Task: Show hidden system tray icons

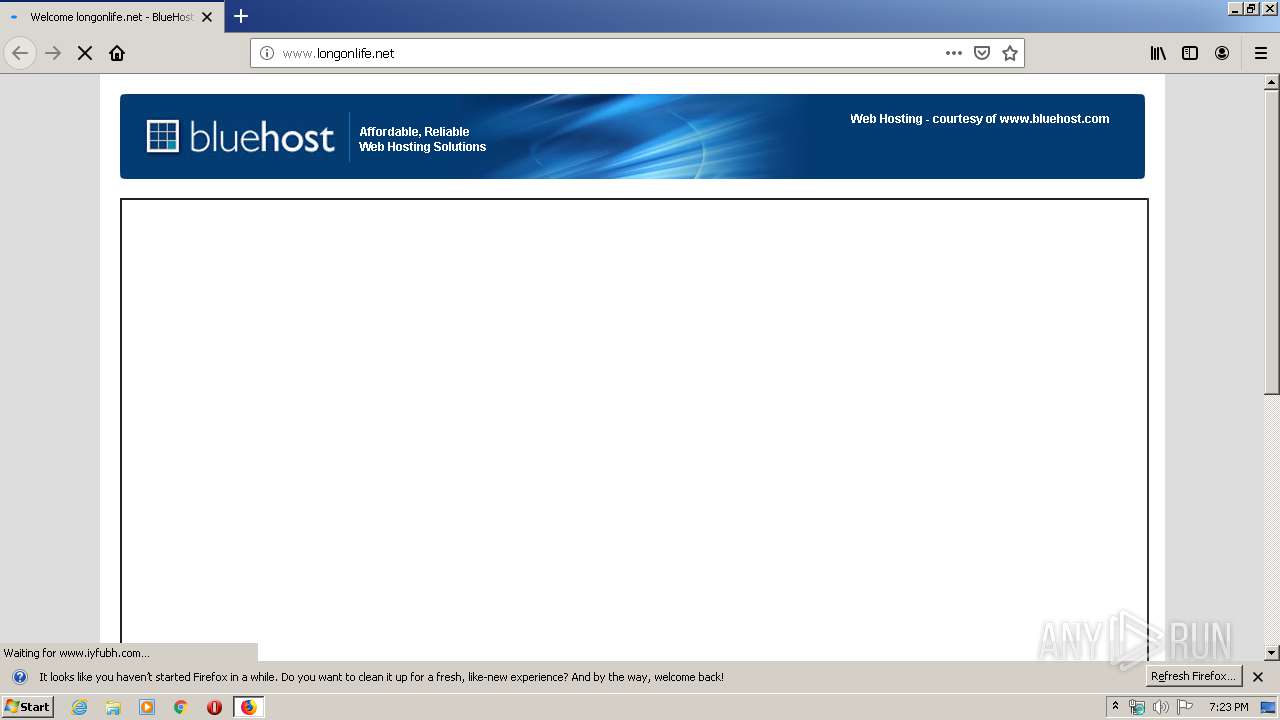Action: pyautogui.click(x=1115, y=706)
